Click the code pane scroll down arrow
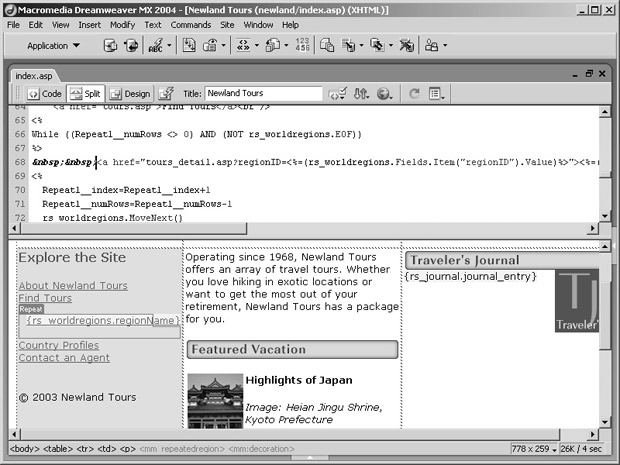Image resolution: width=620 pixels, height=465 pixels. click(605, 216)
